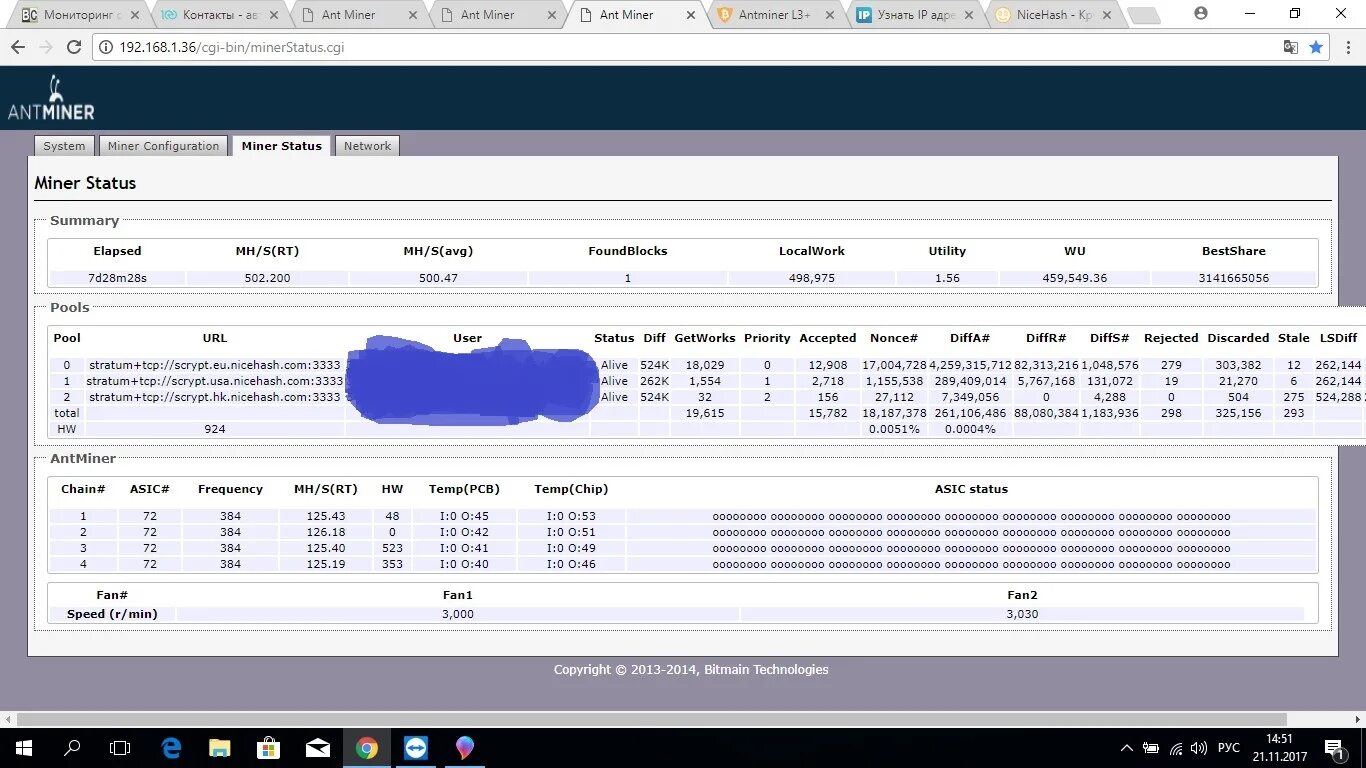Open Windows search from the taskbar
Viewport: 1366px width, 768px height.
click(x=72, y=747)
